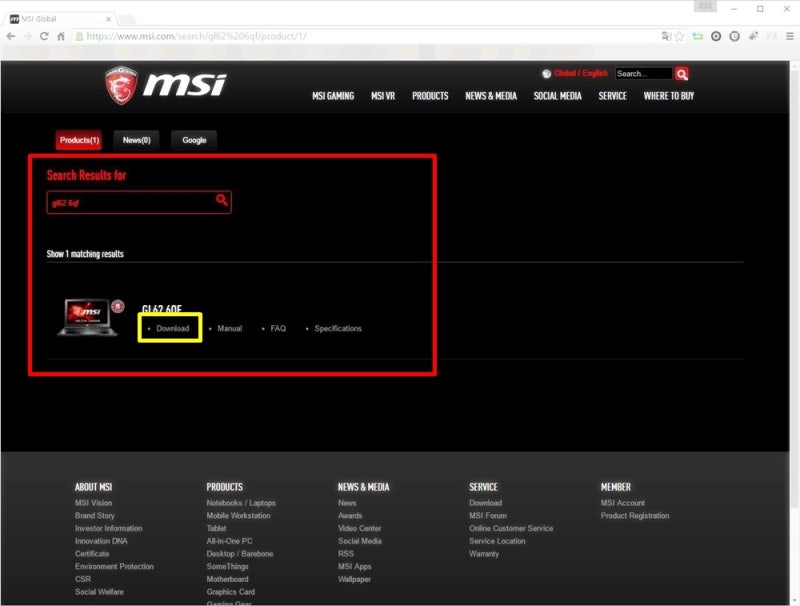Open Online Customer Service footer link
The width and height of the screenshot is (800, 606).
pos(511,528)
